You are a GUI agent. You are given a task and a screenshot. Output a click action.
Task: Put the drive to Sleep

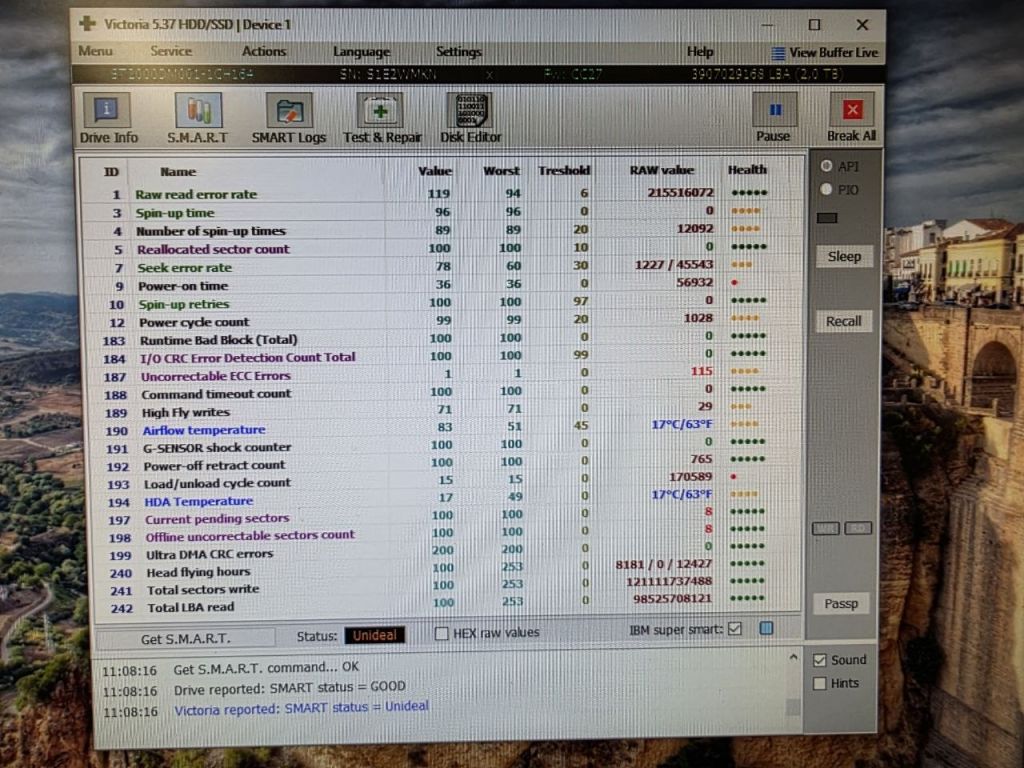(844, 257)
